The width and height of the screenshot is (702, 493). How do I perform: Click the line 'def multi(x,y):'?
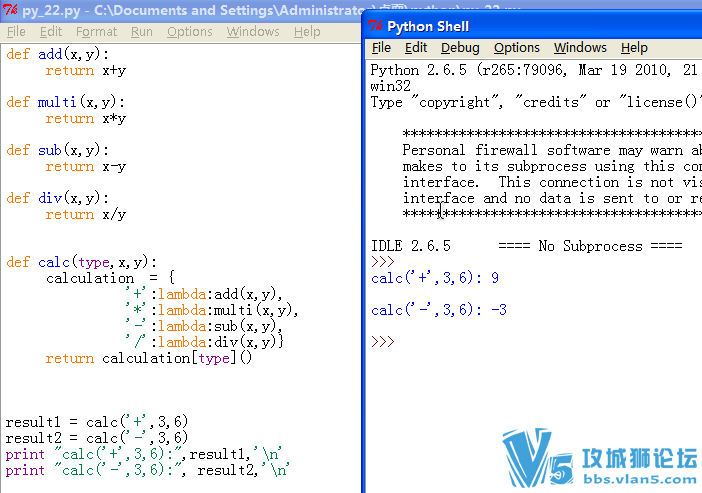coord(65,103)
